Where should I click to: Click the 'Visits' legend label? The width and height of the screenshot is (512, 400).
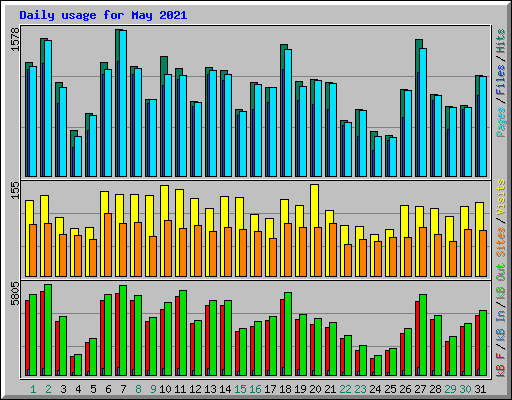pos(501,197)
